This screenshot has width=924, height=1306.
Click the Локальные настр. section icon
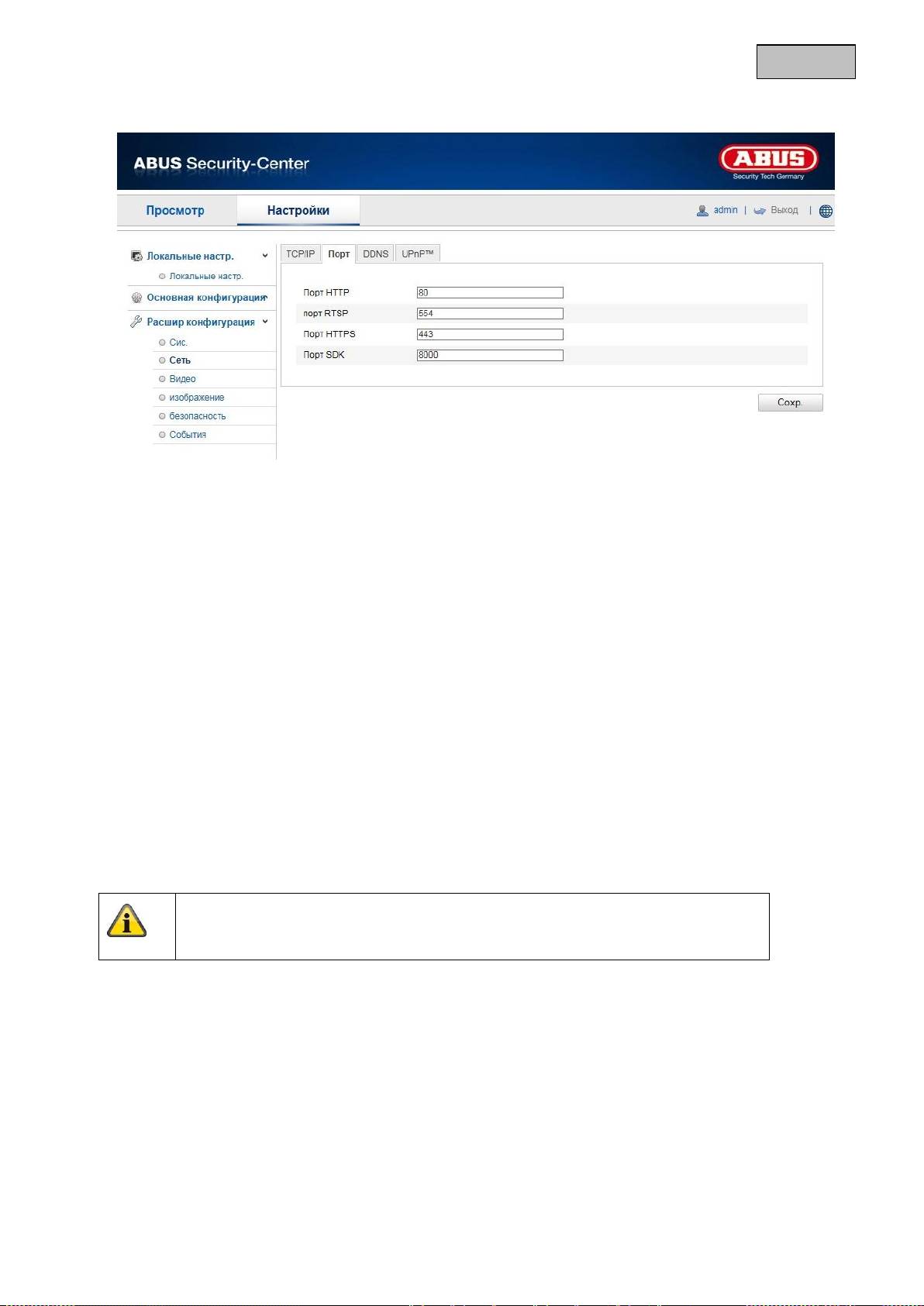(137, 256)
